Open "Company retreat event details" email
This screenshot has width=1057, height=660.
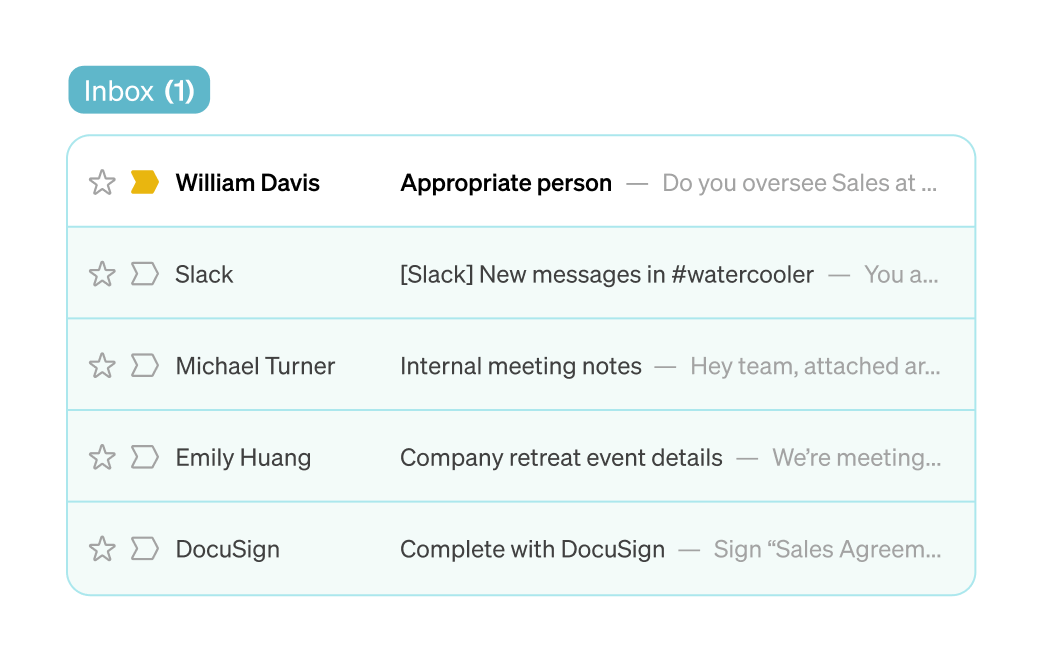[x=561, y=458]
